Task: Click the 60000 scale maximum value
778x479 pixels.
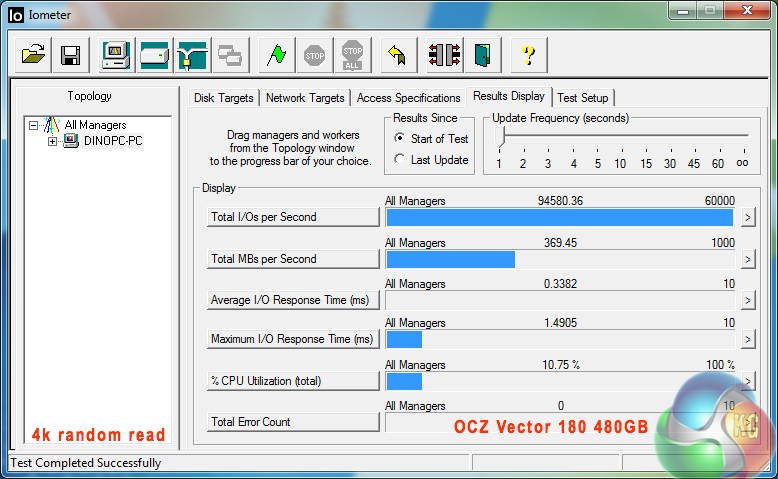Action: 719,201
